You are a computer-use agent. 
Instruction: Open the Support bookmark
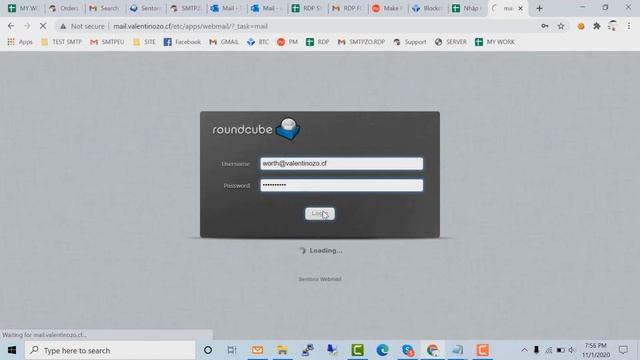pos(410,42)
